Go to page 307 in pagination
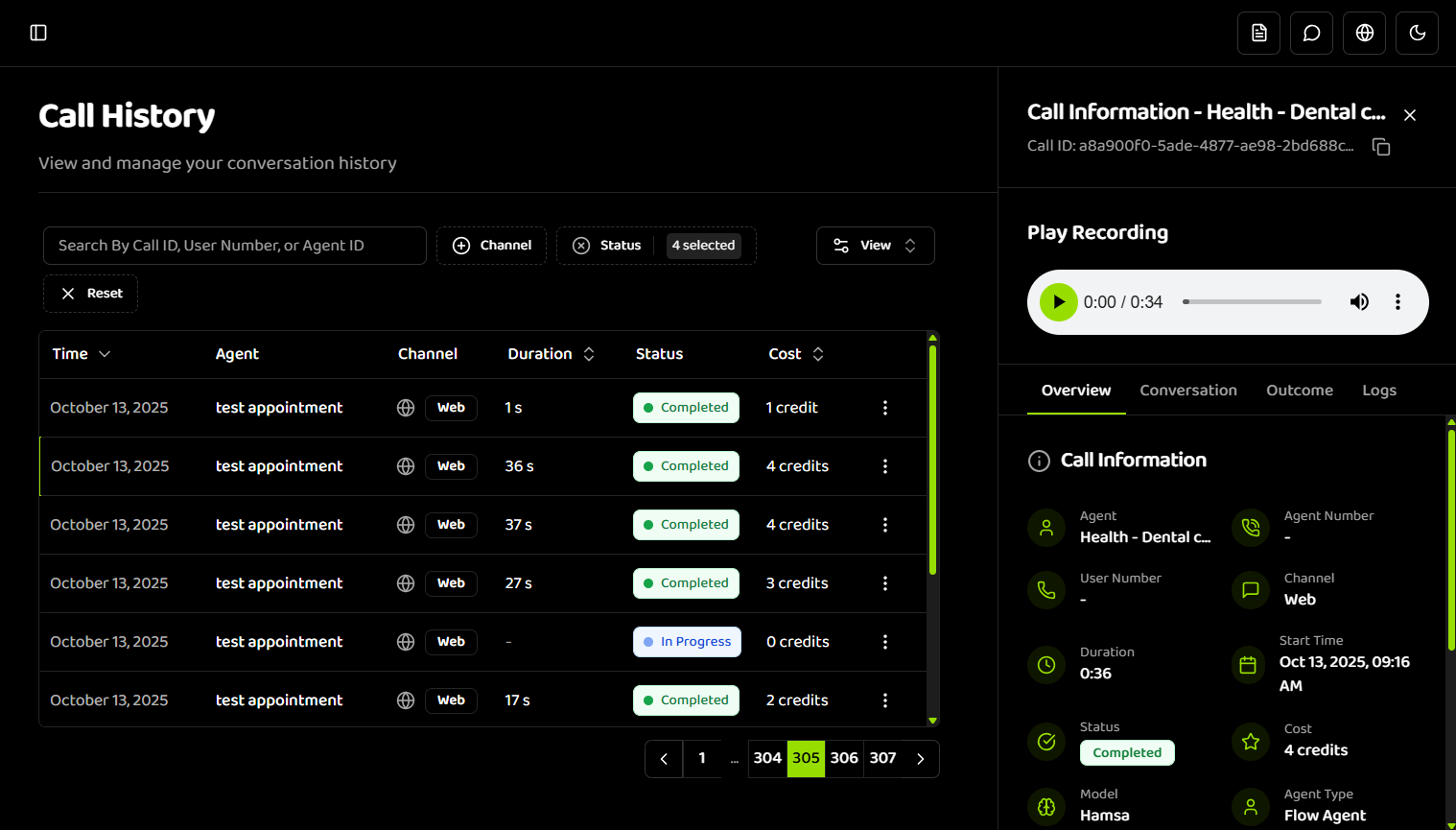Viewport: 1456px width, 830px height. [881, 758]
